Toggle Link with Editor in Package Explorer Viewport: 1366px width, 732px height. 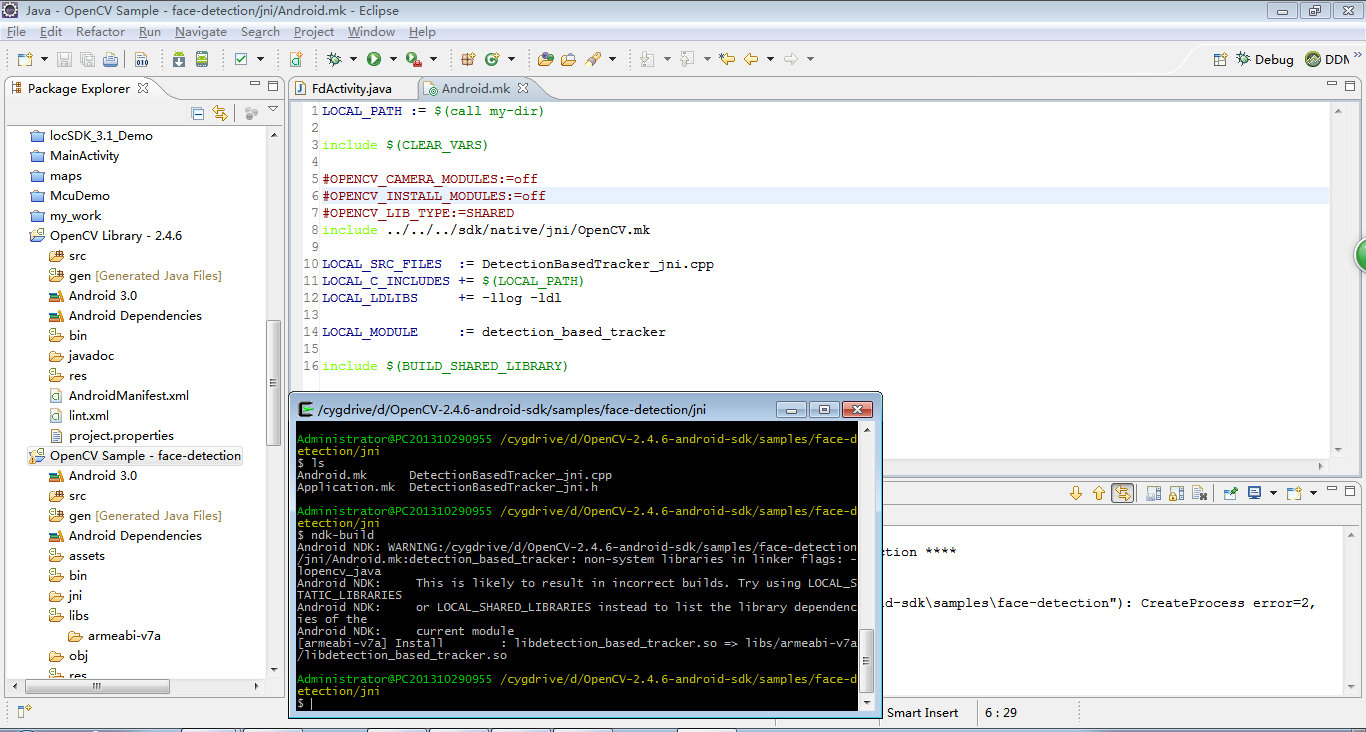220,113
